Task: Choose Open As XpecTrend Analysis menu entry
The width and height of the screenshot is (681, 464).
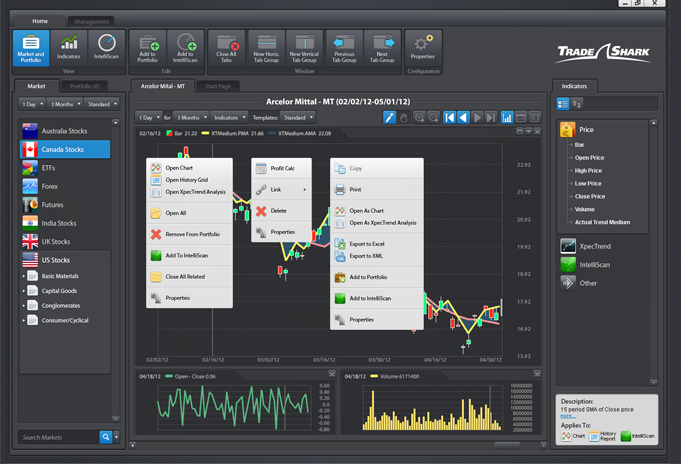Action: pos(377,223)
